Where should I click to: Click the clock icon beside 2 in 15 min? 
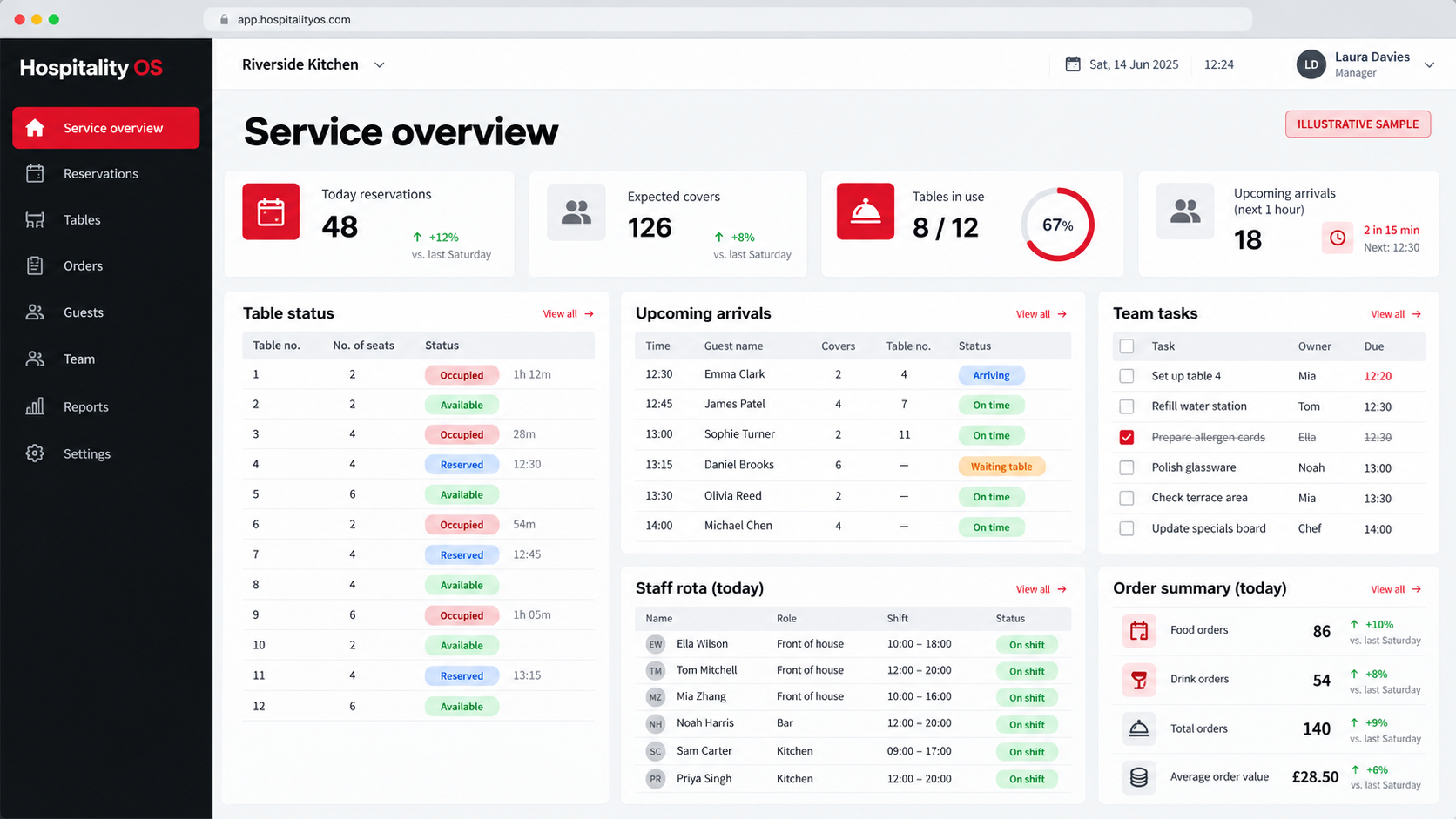(x=1338, y=238)
